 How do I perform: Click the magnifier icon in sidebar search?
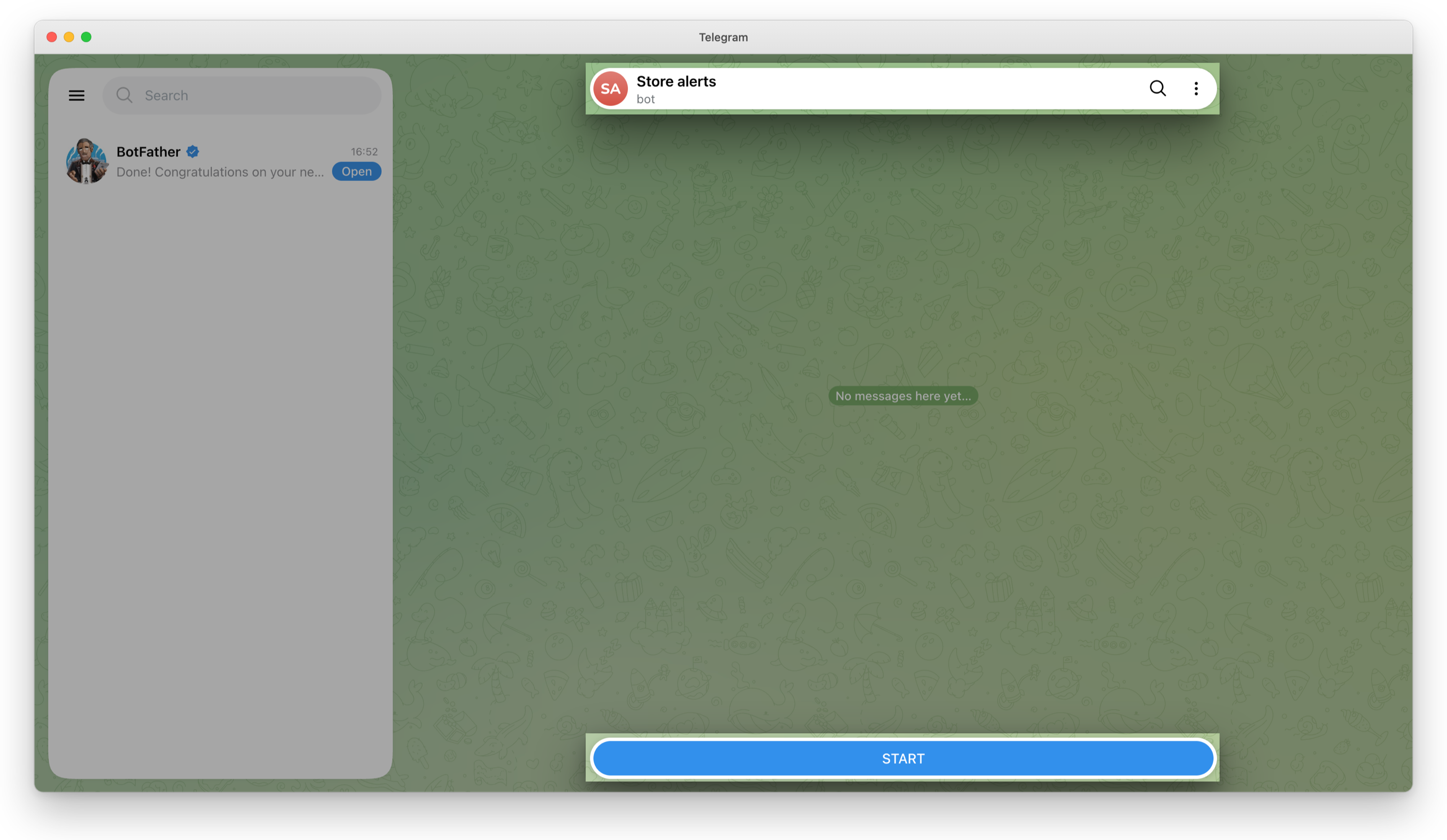point(124,95)
